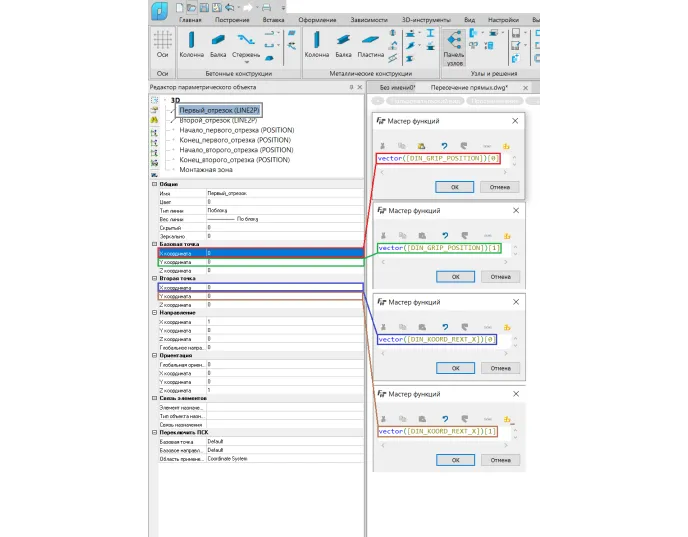The image size is (688, 537).
Task: Click the top icon of editor sidebar
Action: pyautogui.click(x=154, y=100)
